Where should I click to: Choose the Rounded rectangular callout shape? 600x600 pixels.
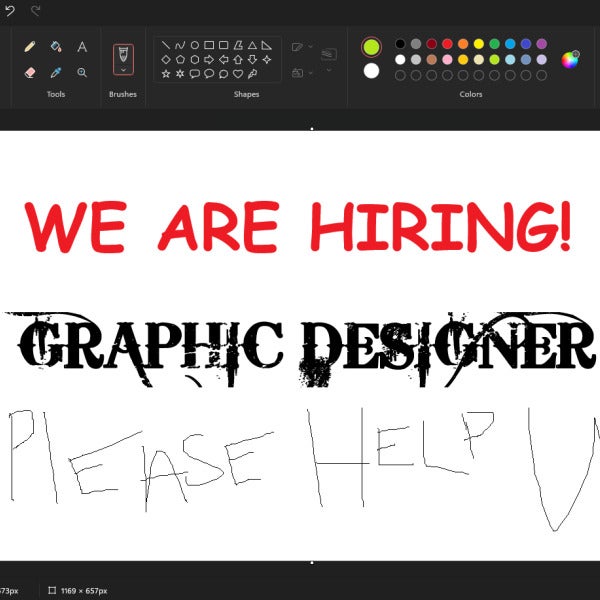point(195,73)
